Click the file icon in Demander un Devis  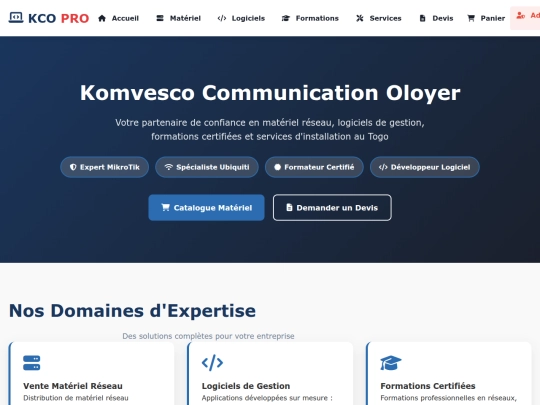(x=289, y=207)
